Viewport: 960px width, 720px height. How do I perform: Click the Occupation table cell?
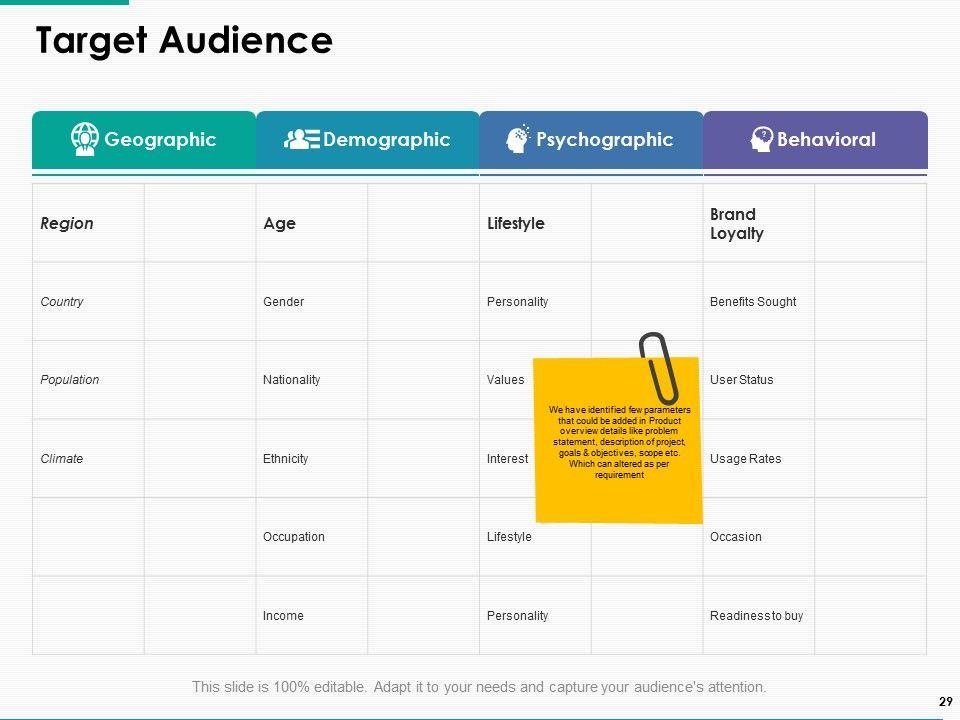pyautogui.click(x=294, y=537)
